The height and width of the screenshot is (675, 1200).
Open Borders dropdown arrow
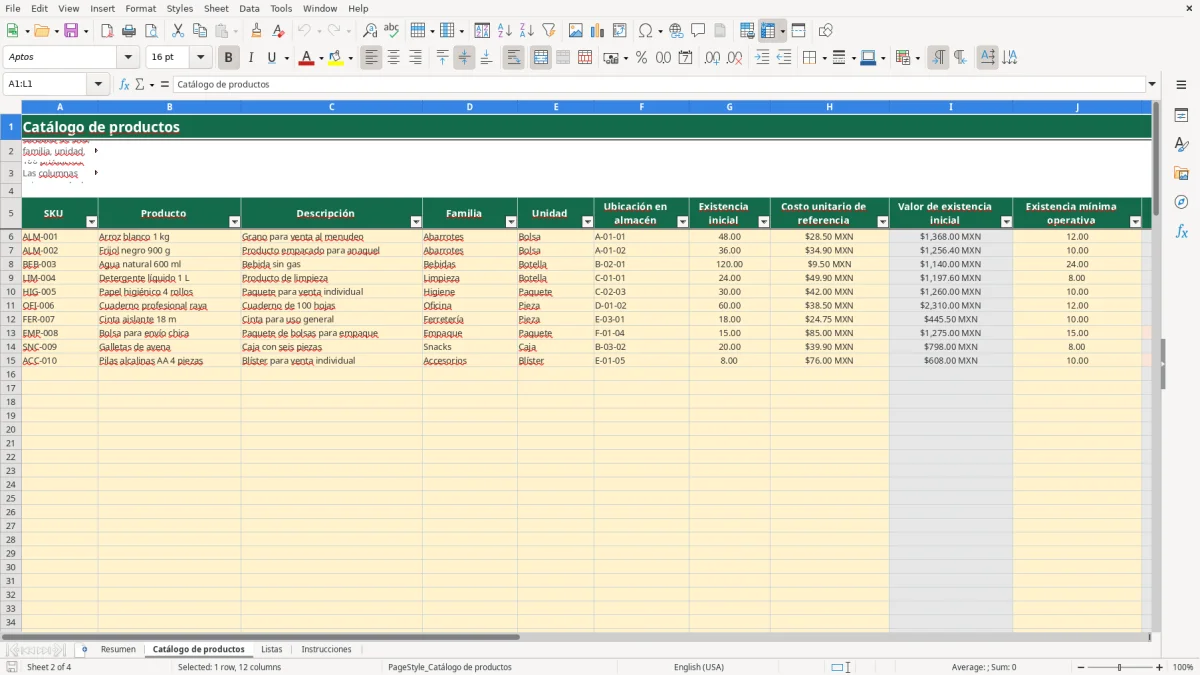tap(823, 58)
